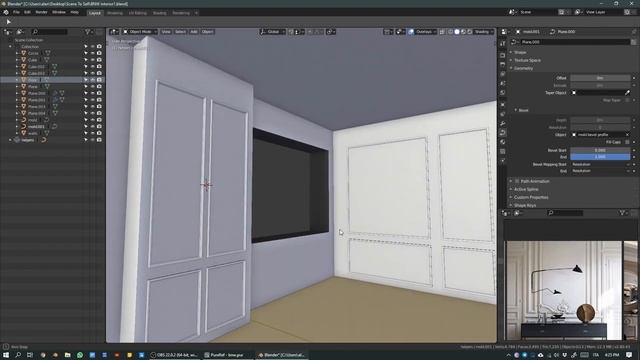Image resolution: width=640 pixels, height=360 pixels.
Task: Select solid viewport shading mode icon
Action: [457, 31]
